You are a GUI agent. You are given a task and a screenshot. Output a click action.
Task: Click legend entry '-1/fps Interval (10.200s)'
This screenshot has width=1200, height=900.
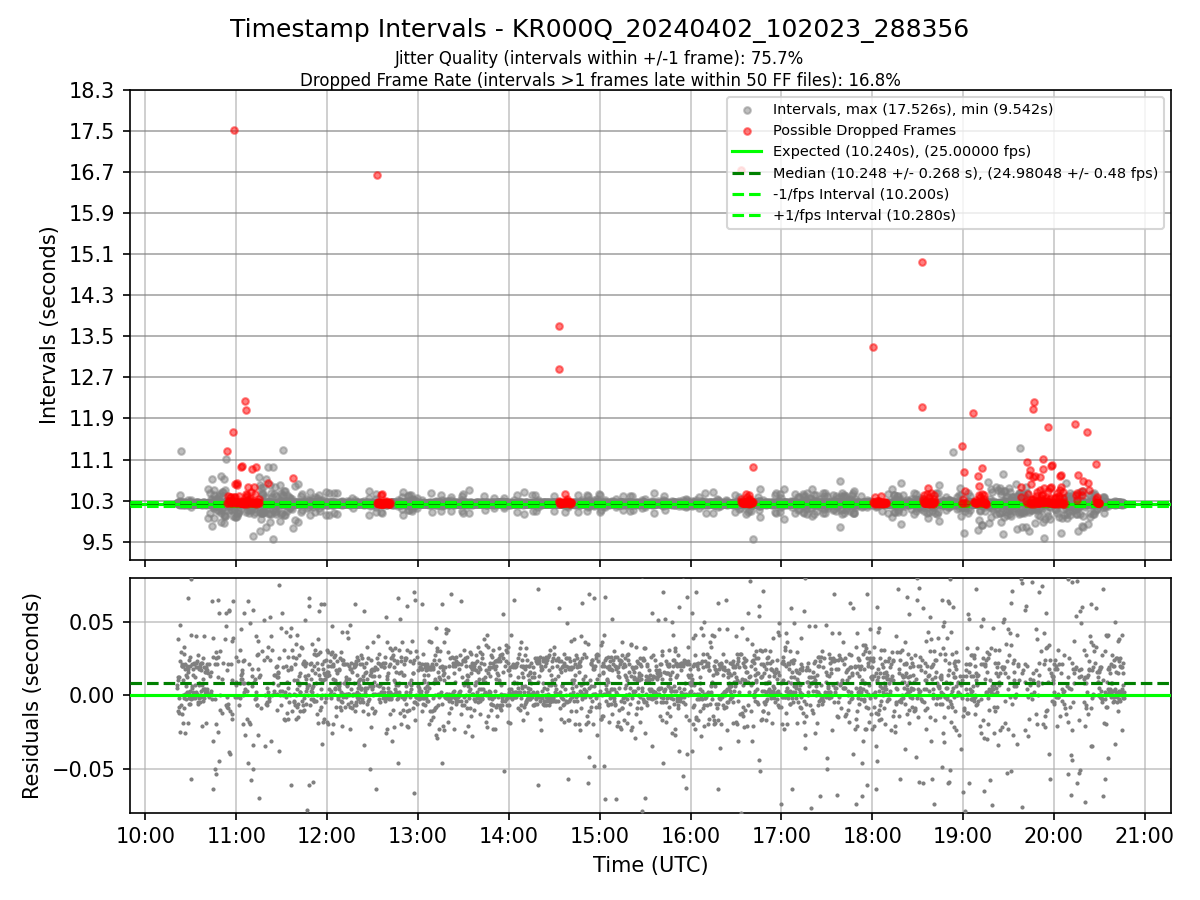point(861,194)
